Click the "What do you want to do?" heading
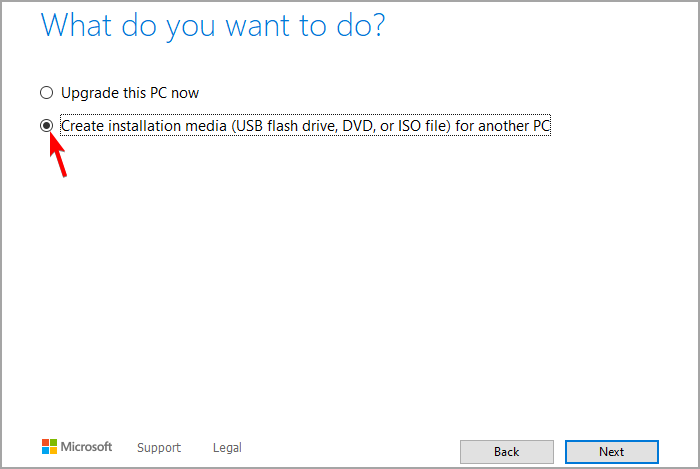 pyautogui.click(x=212, y=26)
